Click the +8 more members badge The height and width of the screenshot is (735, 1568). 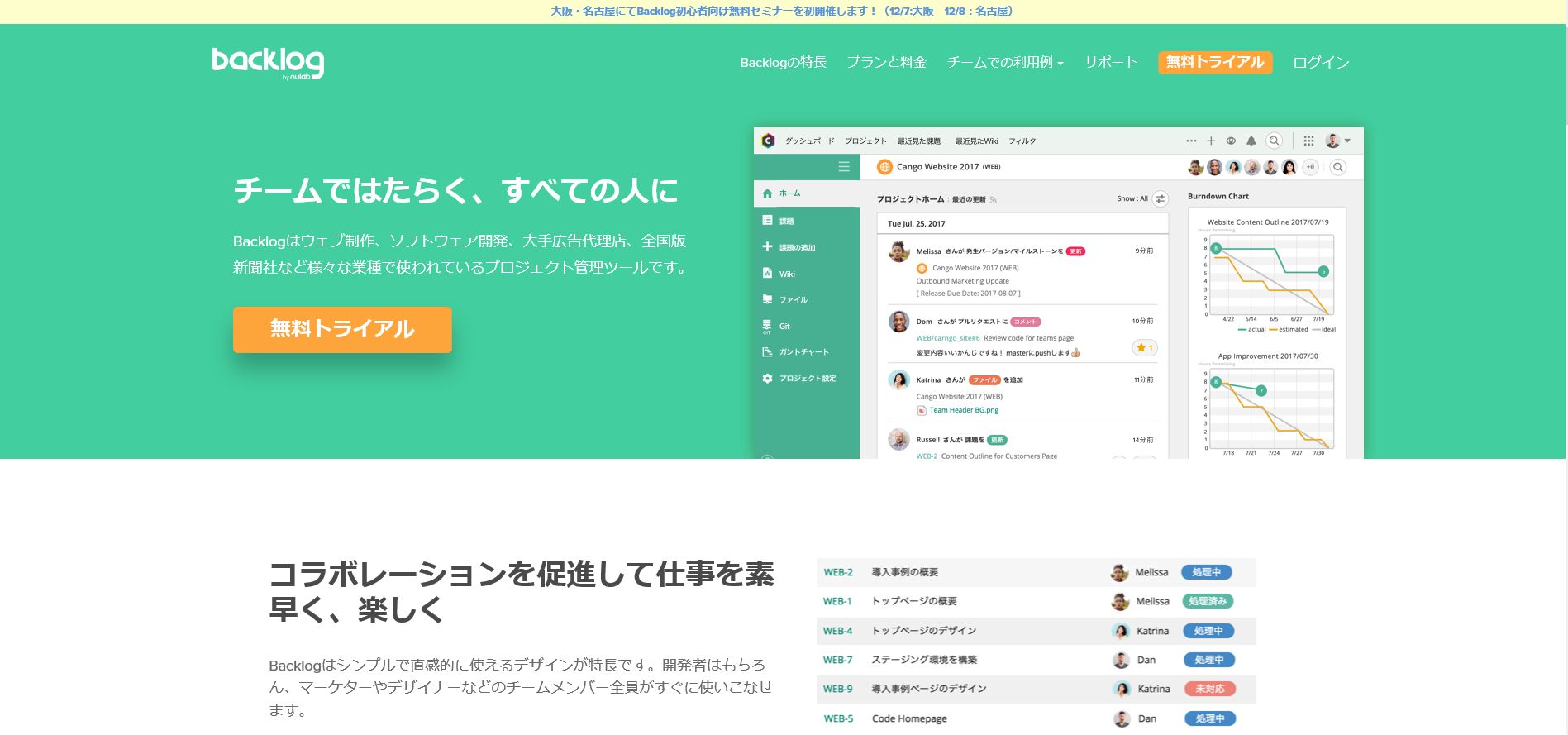tap(1310, 167)
